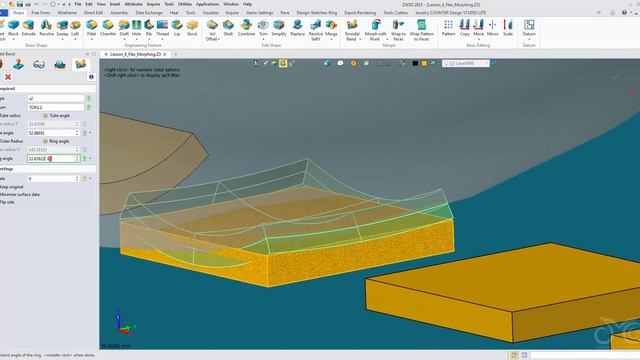Select the Morph with Point tool
The height and width of the screenshot is (360, 640).
[x=375, y=30]
